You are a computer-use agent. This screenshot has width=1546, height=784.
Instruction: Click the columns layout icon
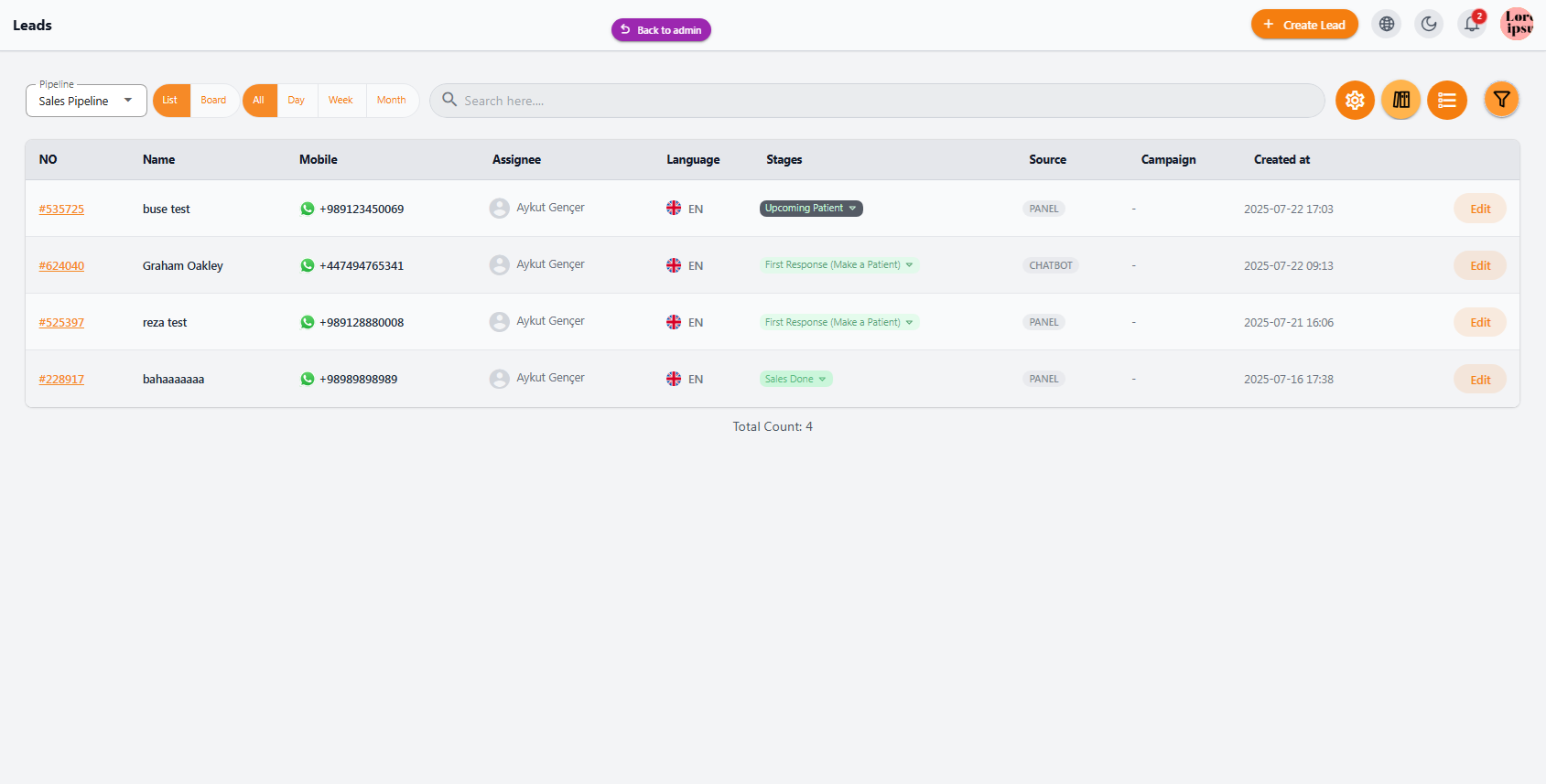tap(1401, 101)
